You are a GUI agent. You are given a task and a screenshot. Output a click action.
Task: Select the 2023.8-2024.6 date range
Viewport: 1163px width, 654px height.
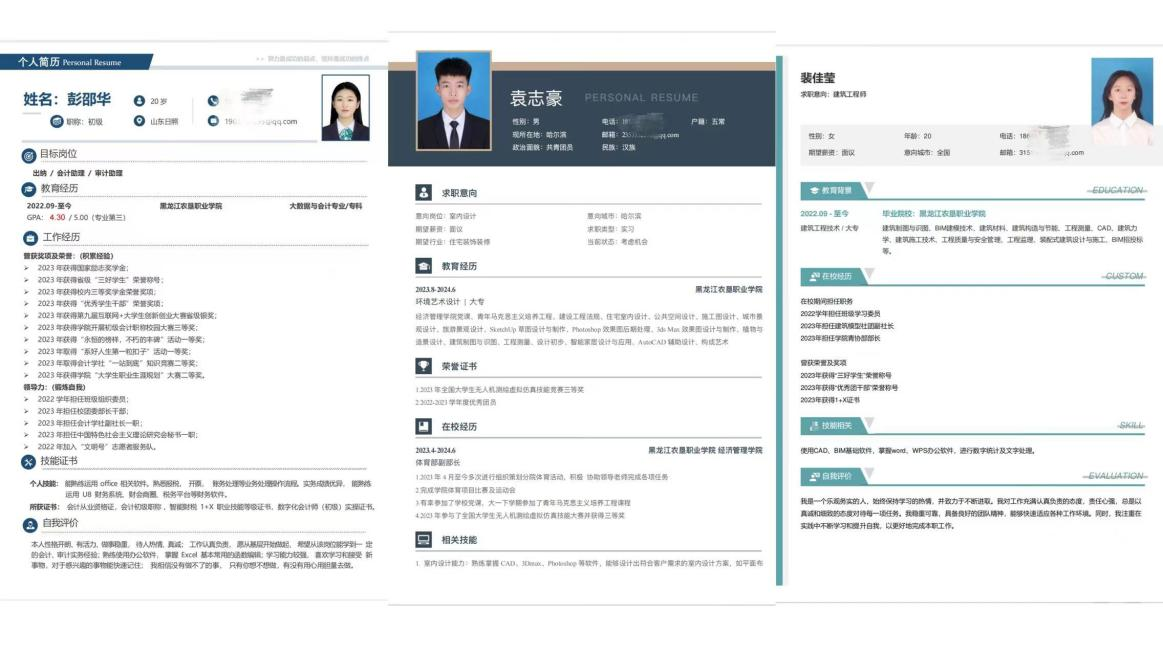click(435, 290)
